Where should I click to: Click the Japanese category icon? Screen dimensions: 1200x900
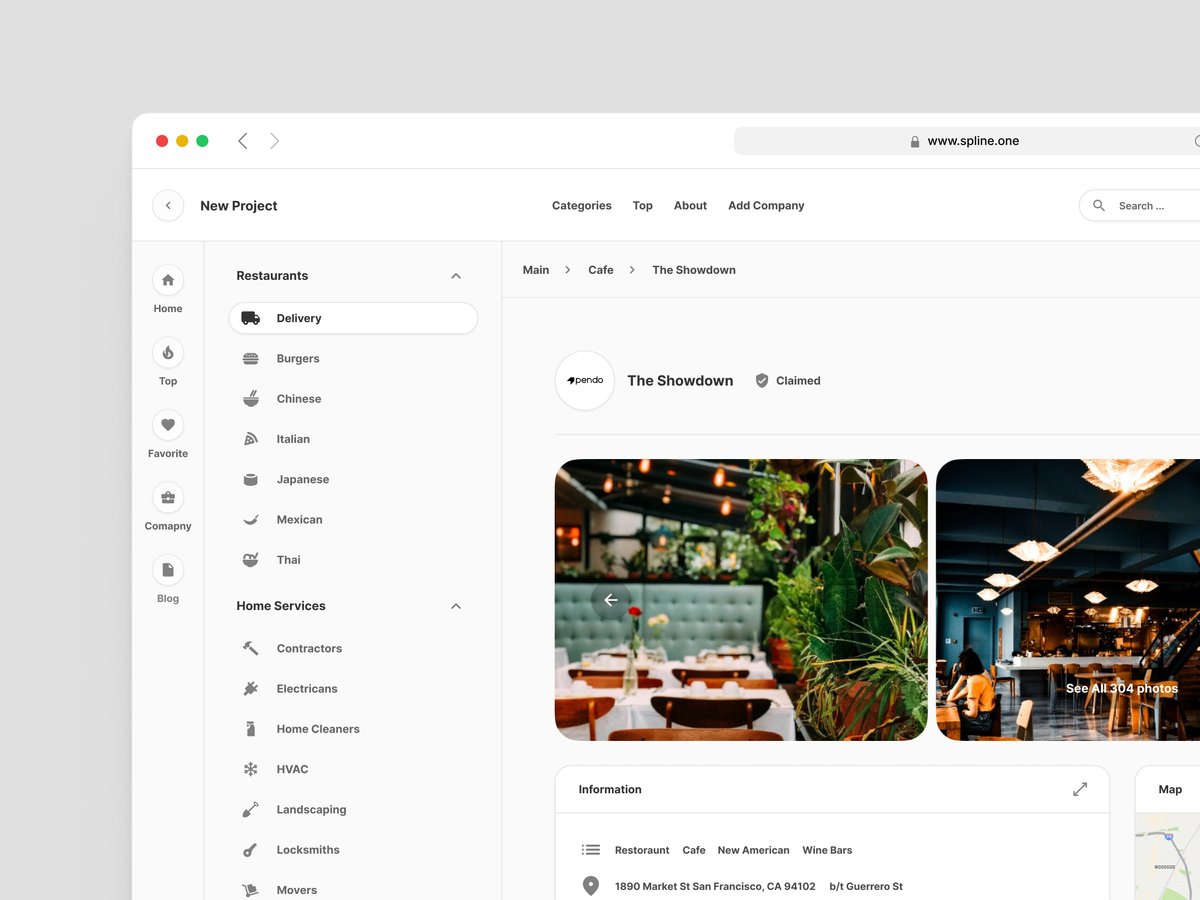pyautogui.click(x=251, y=480)
